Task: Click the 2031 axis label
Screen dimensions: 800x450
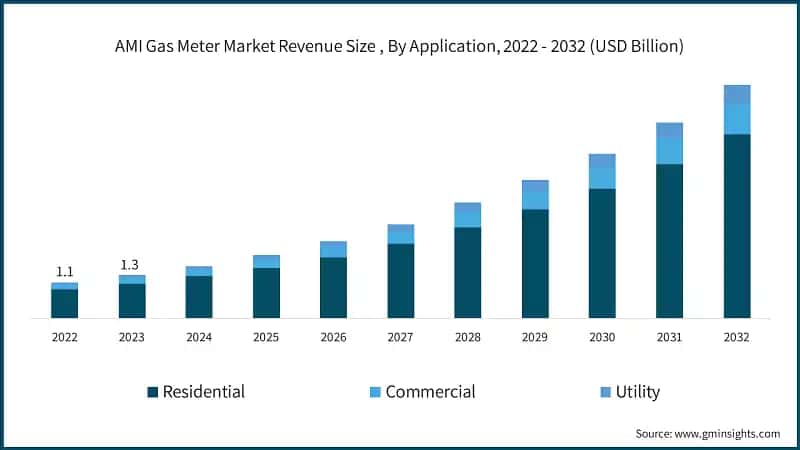Action: [669, 337]
